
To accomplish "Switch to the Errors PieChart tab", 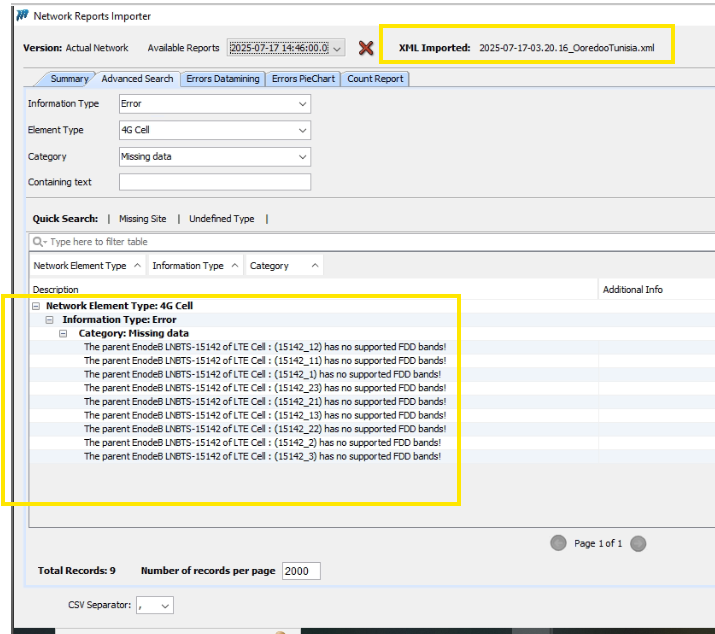I will coord(303,79).
